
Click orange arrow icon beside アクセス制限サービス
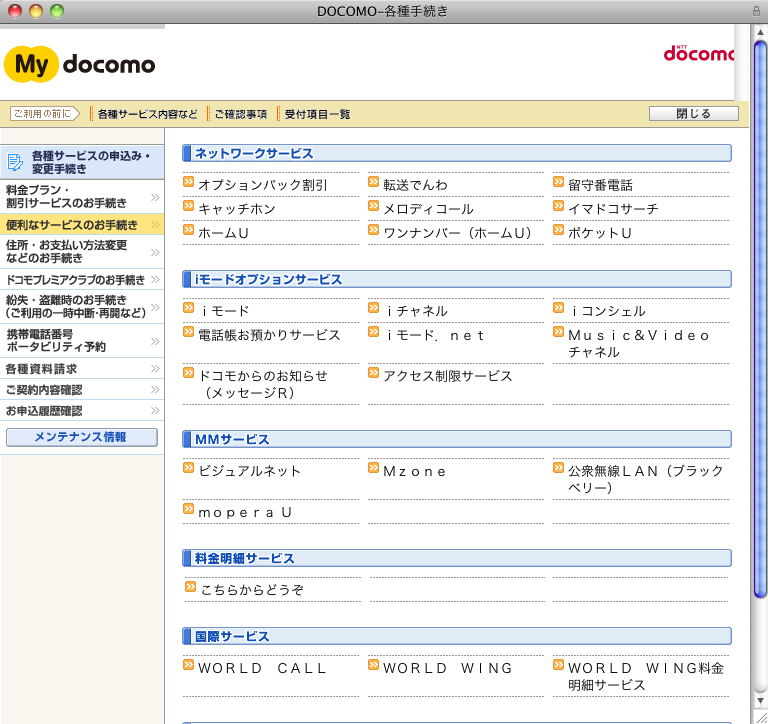pos(374,373)
